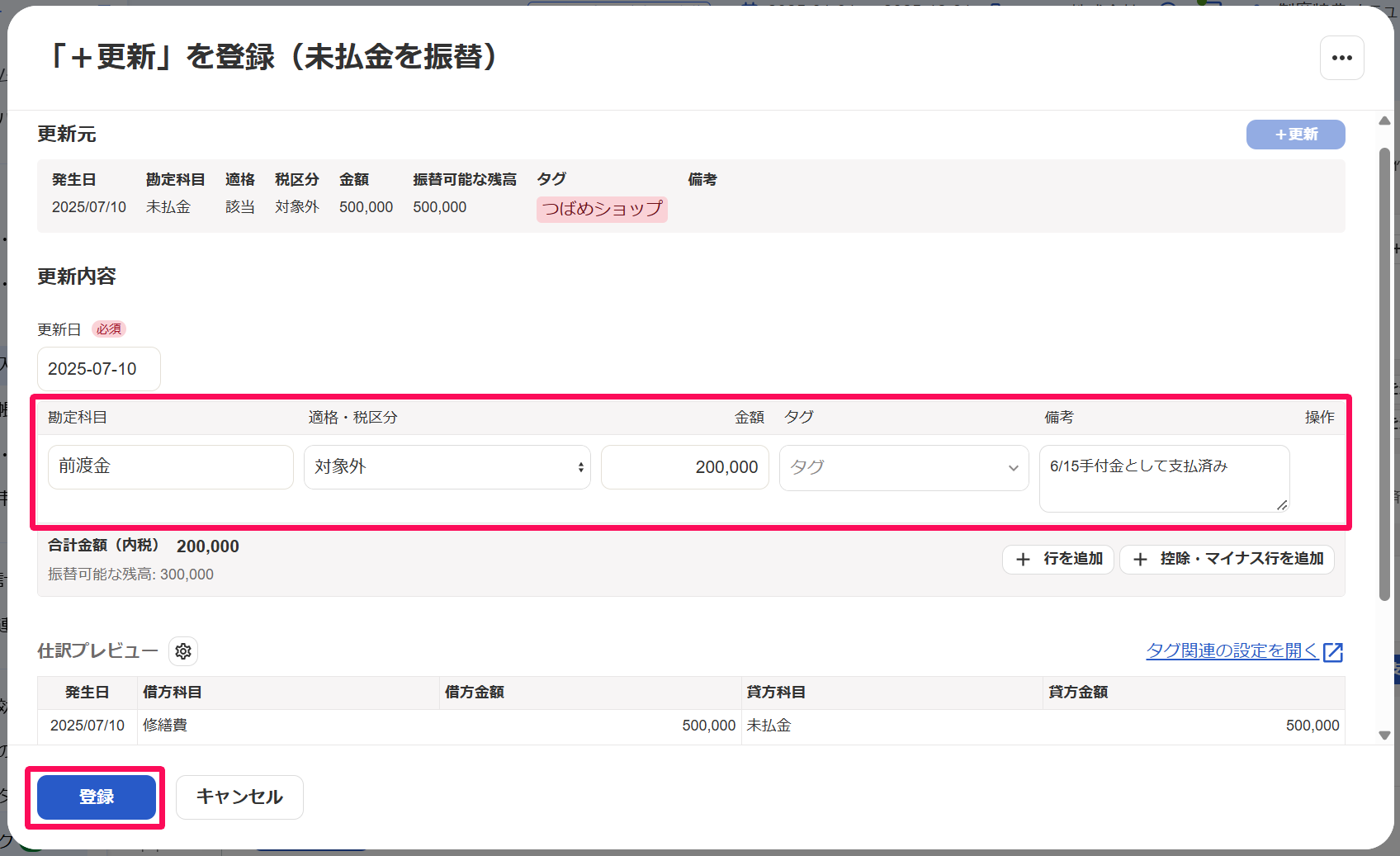The image size is (1400, 856).
Task: Click the 必須 badge next to 更新日
Action: [108, 329]
